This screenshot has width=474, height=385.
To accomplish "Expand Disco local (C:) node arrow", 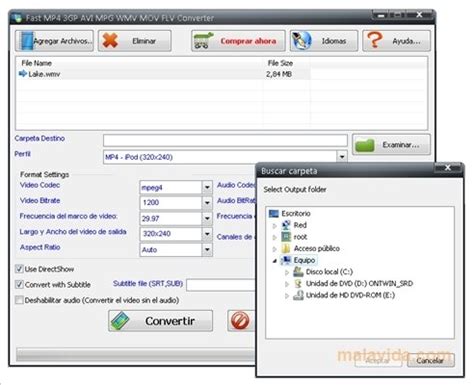I will (287, 272).
